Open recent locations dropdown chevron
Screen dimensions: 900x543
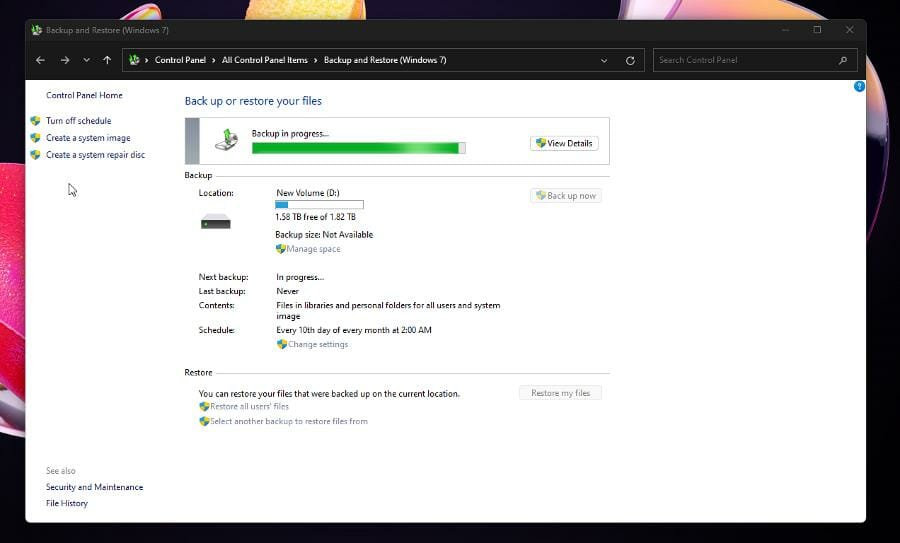(86, 60)
